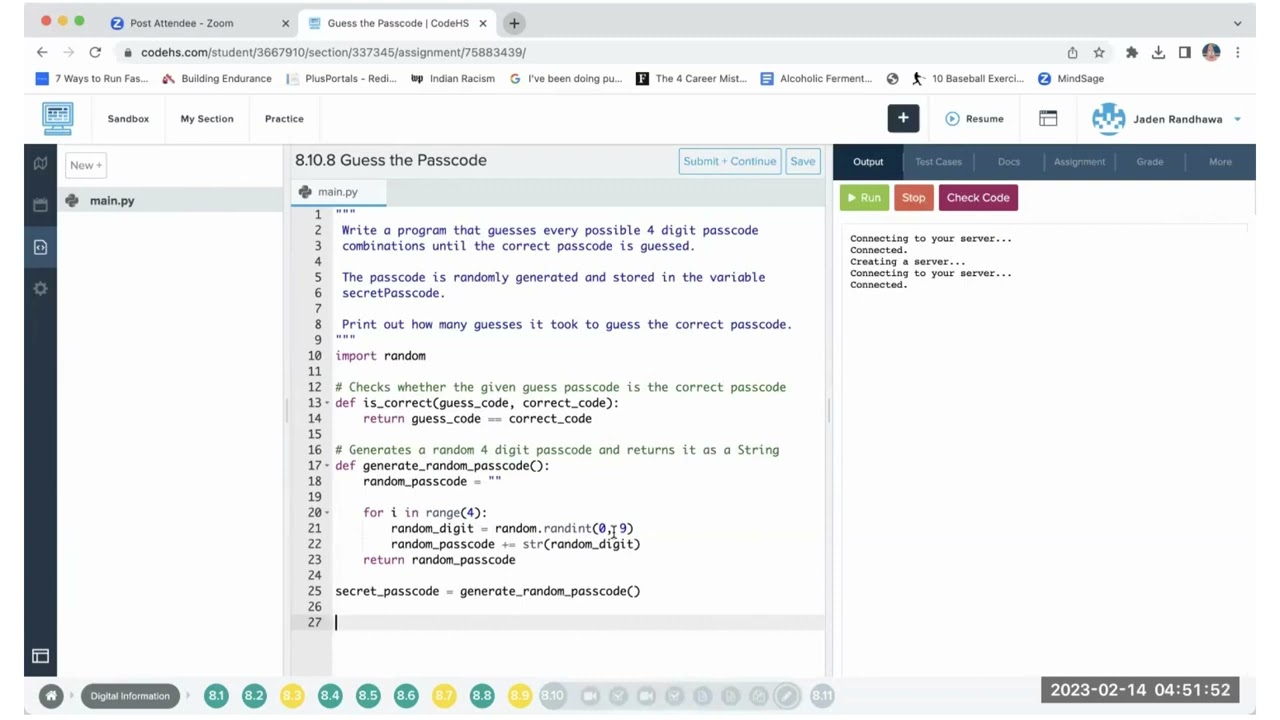Go to lesson 8.3 yellow bubble
This screenshot has height=720, width=1280.
[292, 695]
